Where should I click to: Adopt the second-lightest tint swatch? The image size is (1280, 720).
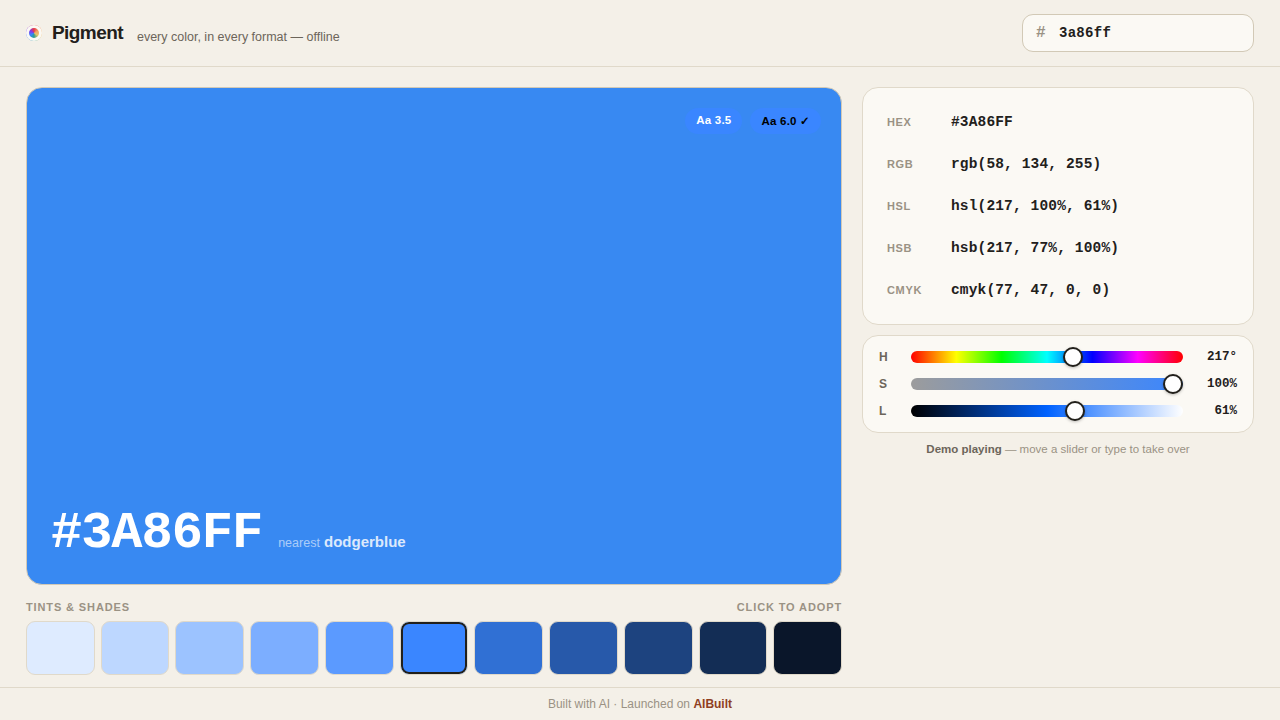tap(135, 648)
